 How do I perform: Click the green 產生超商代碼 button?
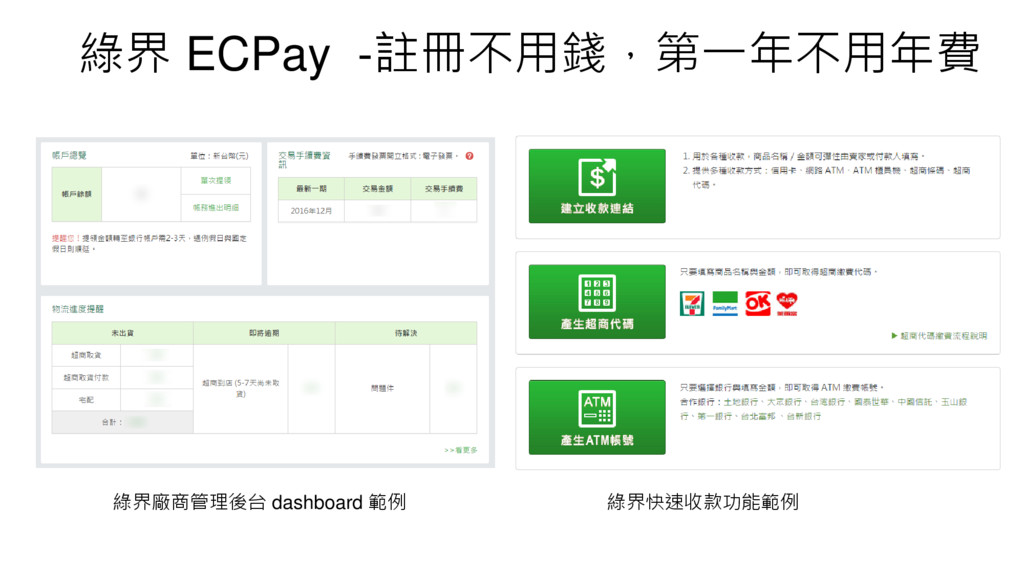(597, 302)
